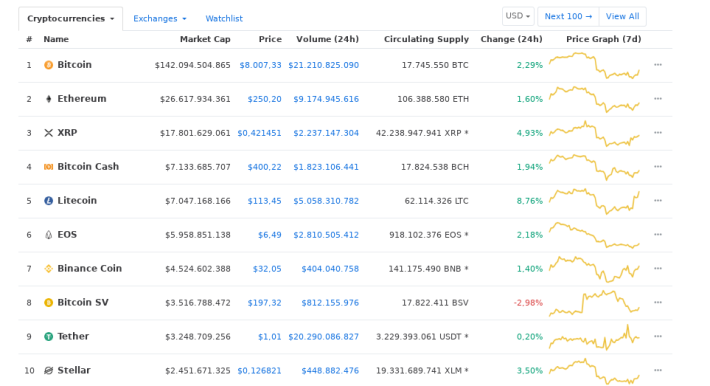Open the Cryptocurrencies dropdown tab
Viewport: 710px width, 386px height.
click(x=71, y=19)
